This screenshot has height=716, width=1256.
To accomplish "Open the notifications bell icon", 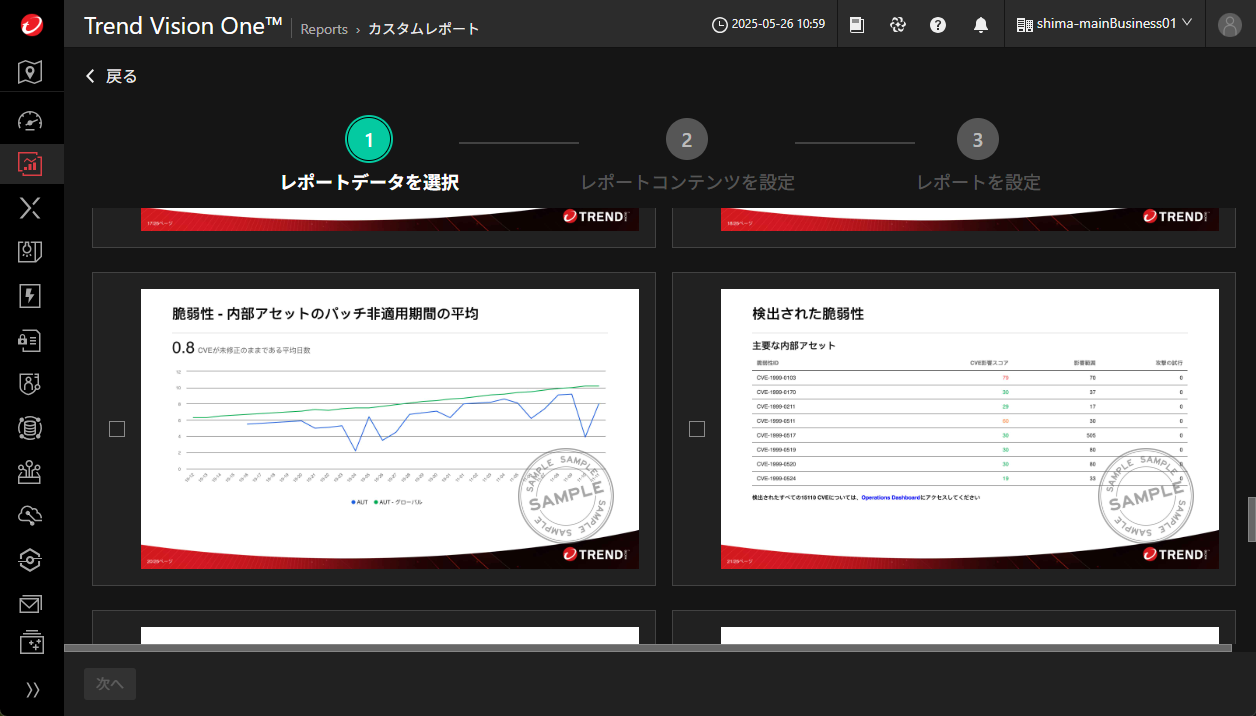I will pos(981,25).
